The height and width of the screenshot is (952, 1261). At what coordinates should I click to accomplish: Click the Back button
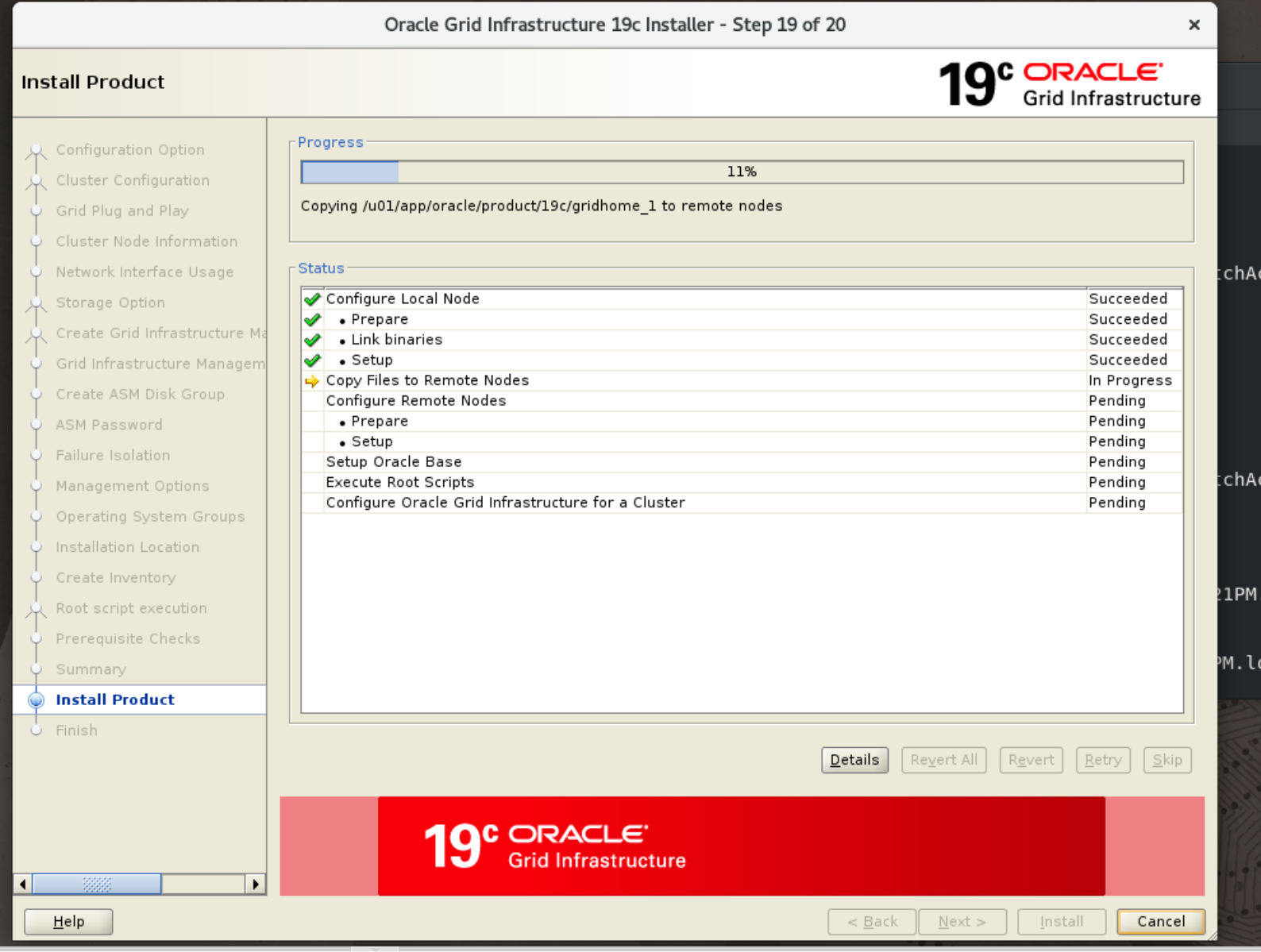coord(872,922)
